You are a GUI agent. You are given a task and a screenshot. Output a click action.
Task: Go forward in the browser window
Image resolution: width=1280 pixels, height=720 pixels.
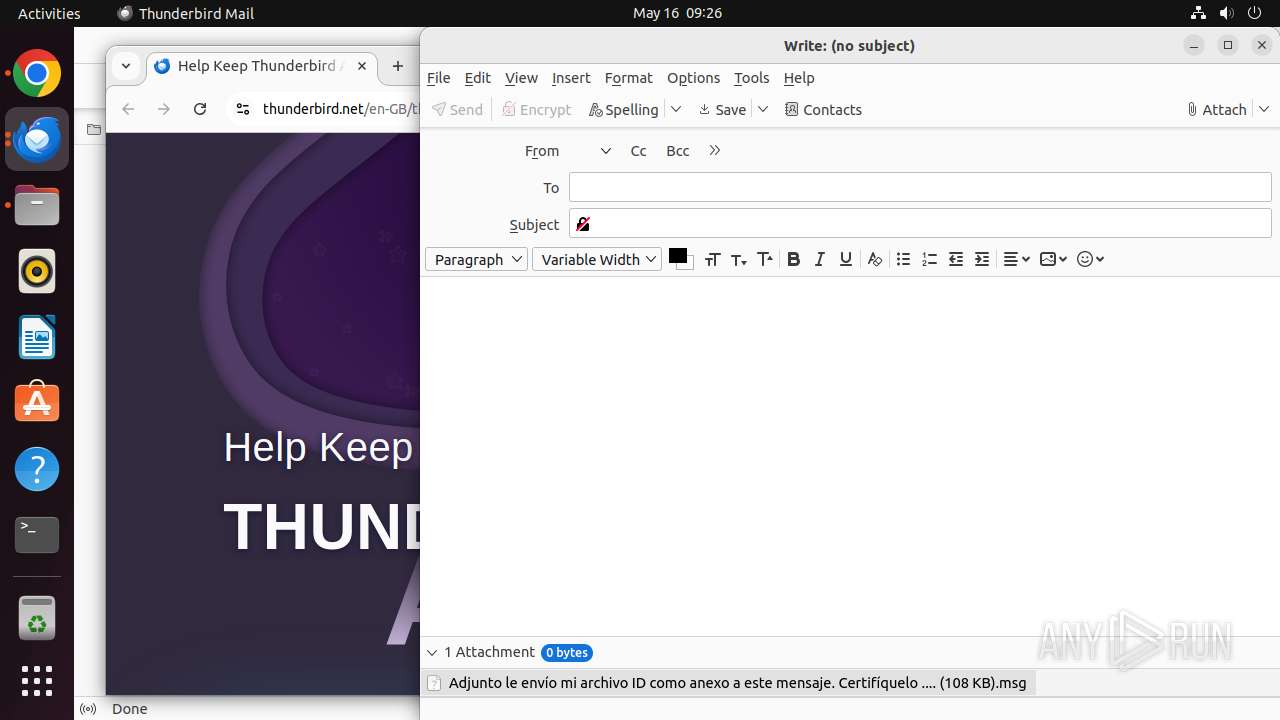pos(164,109)
